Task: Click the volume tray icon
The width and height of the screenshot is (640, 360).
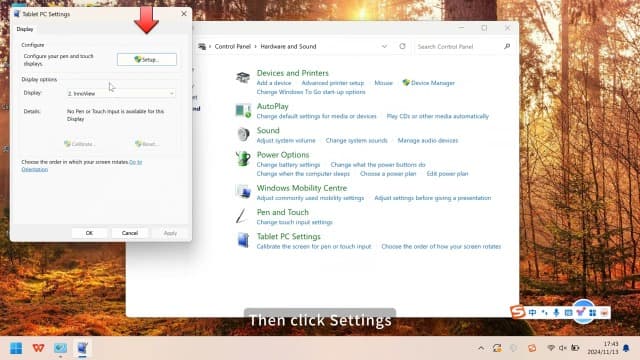Action: [563, 348]
